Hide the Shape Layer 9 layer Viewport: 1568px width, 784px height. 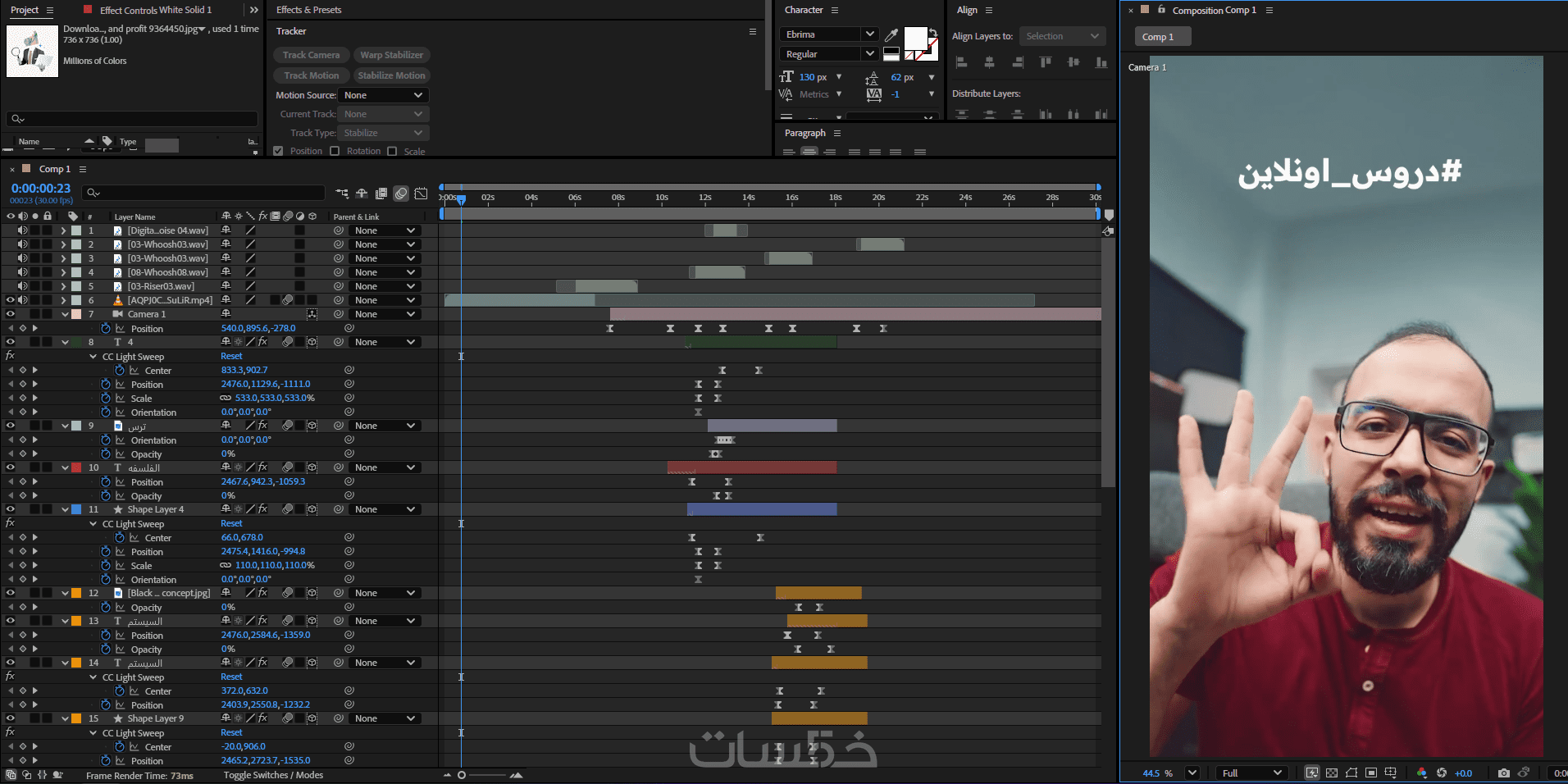tap(11, 718)
